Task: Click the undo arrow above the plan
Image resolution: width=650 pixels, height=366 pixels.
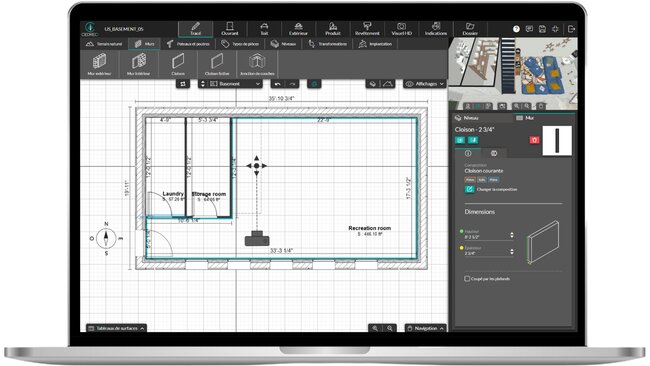Action: pos(278,84)
